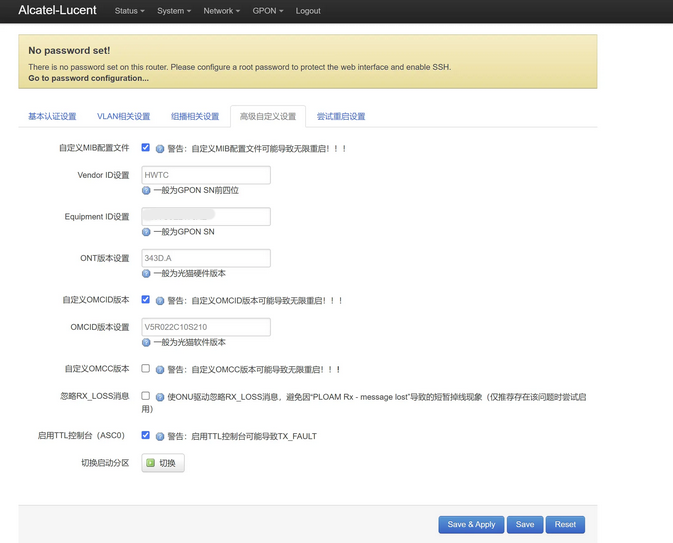673x543 pixels.
Task: Click the 切换启动分区 label
Action: [105, 463]
